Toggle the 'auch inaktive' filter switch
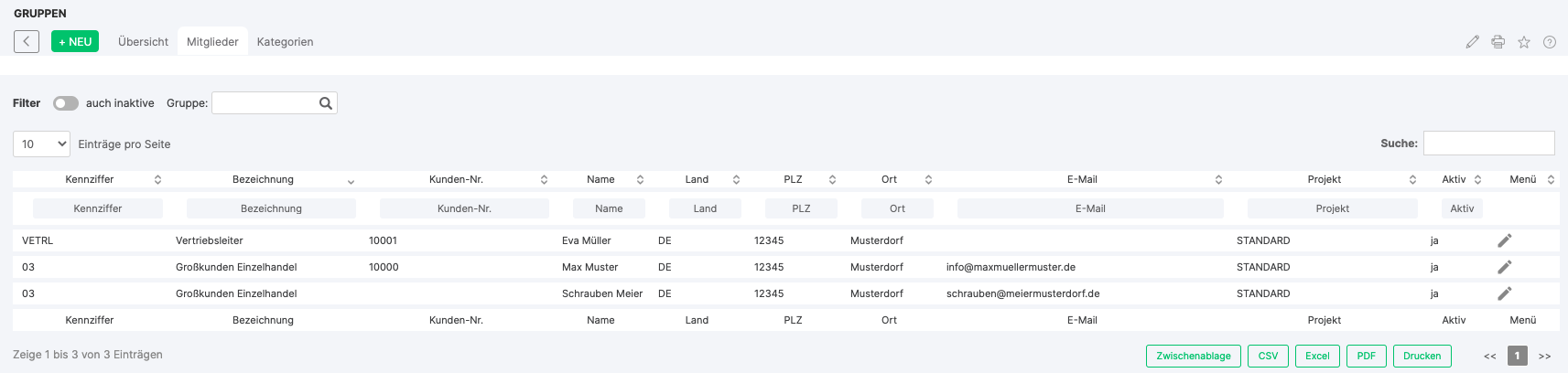Viewport: 1568px width, 373px height. pos(65,103)
